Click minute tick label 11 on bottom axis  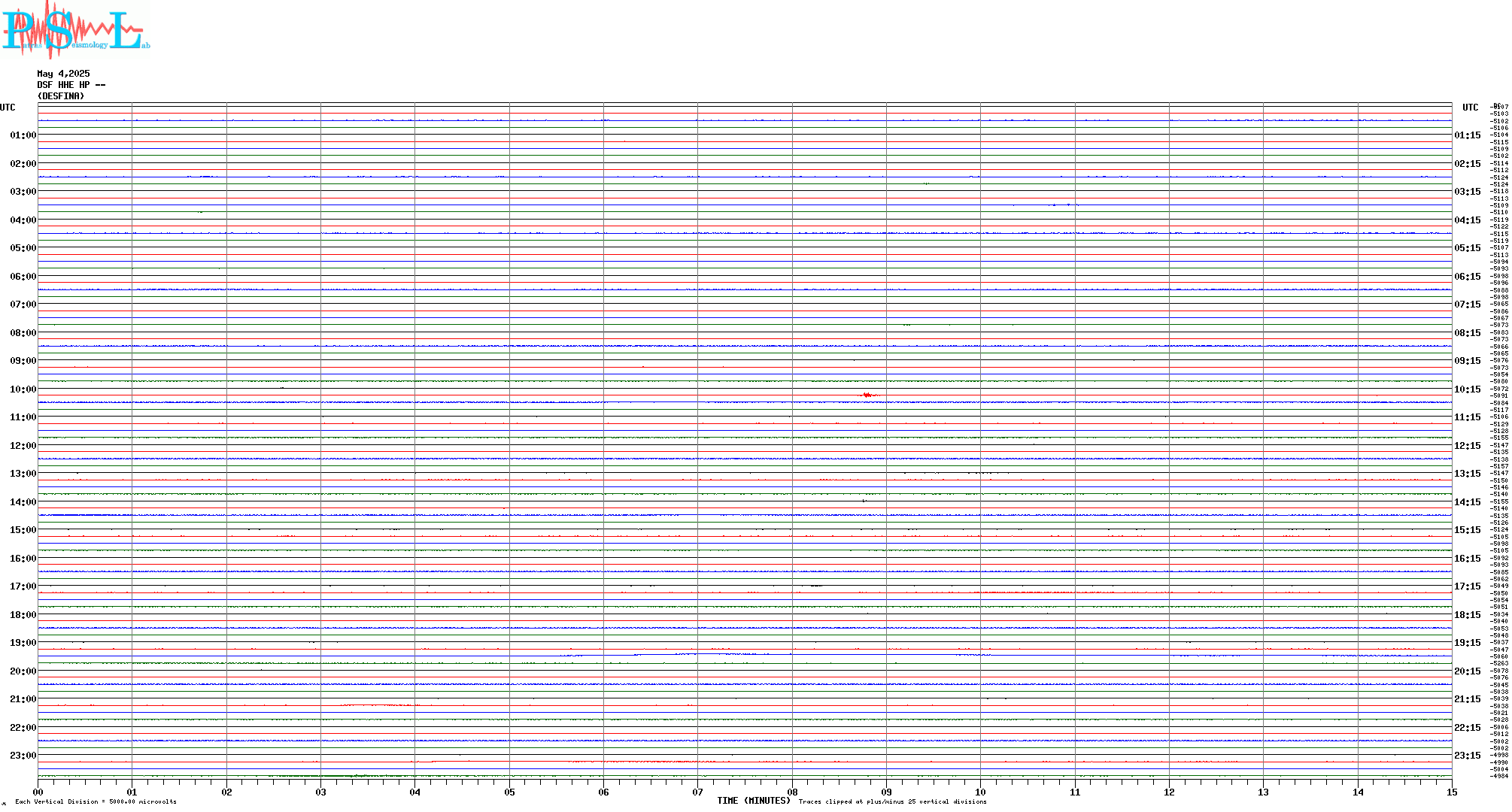[1075, 792]
